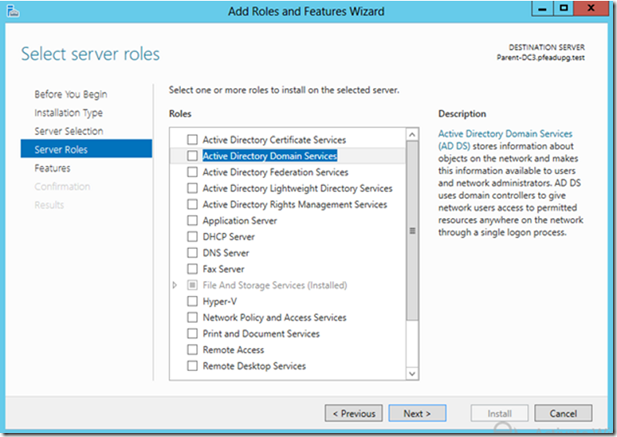Click scroll up arrow in Roles list

coord(412,135)
